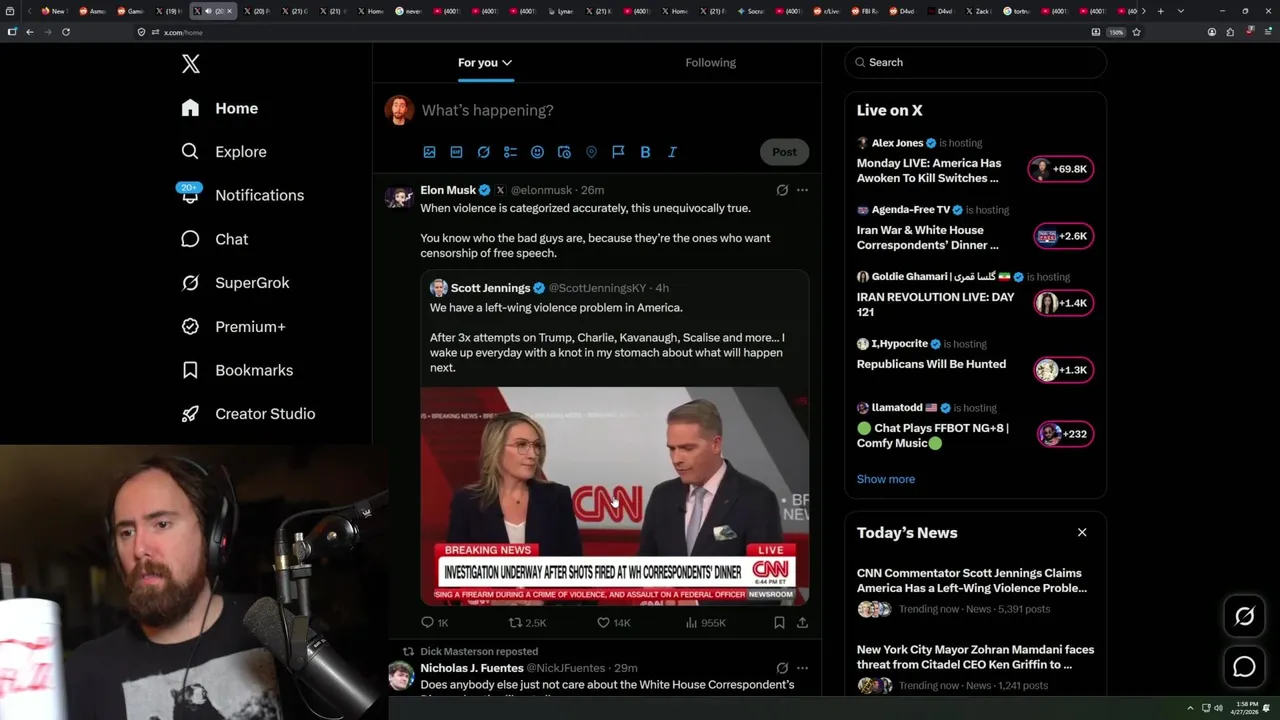Image resolution: width=1280 pixels, height=720 pixels.
Task: Open more options on Nicholas Fuentes post
Action: [x=802, y=668]
